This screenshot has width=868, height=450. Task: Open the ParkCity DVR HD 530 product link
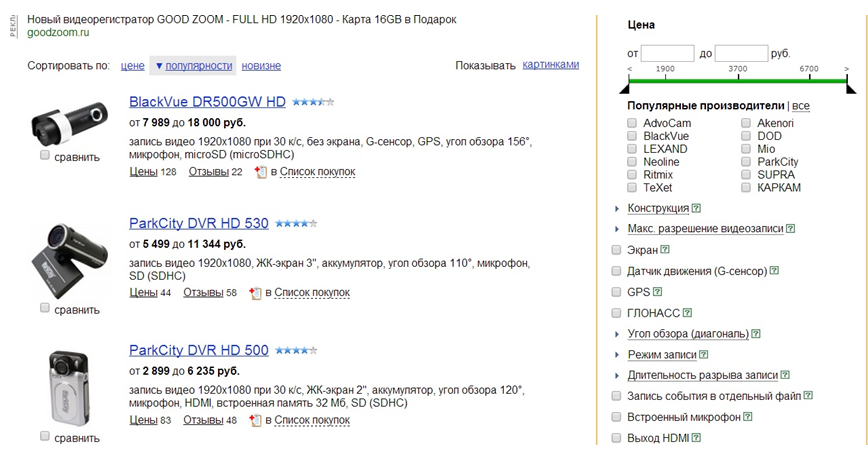pyautogui.click(x=199, y=223)
